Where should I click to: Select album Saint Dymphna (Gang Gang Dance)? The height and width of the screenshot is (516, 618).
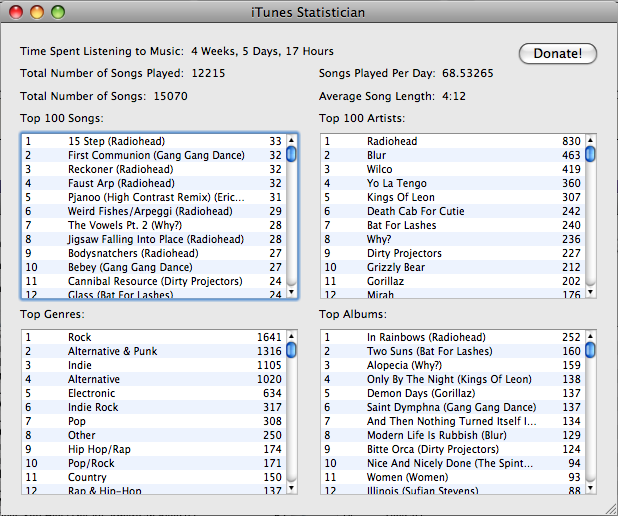(453, 407)
